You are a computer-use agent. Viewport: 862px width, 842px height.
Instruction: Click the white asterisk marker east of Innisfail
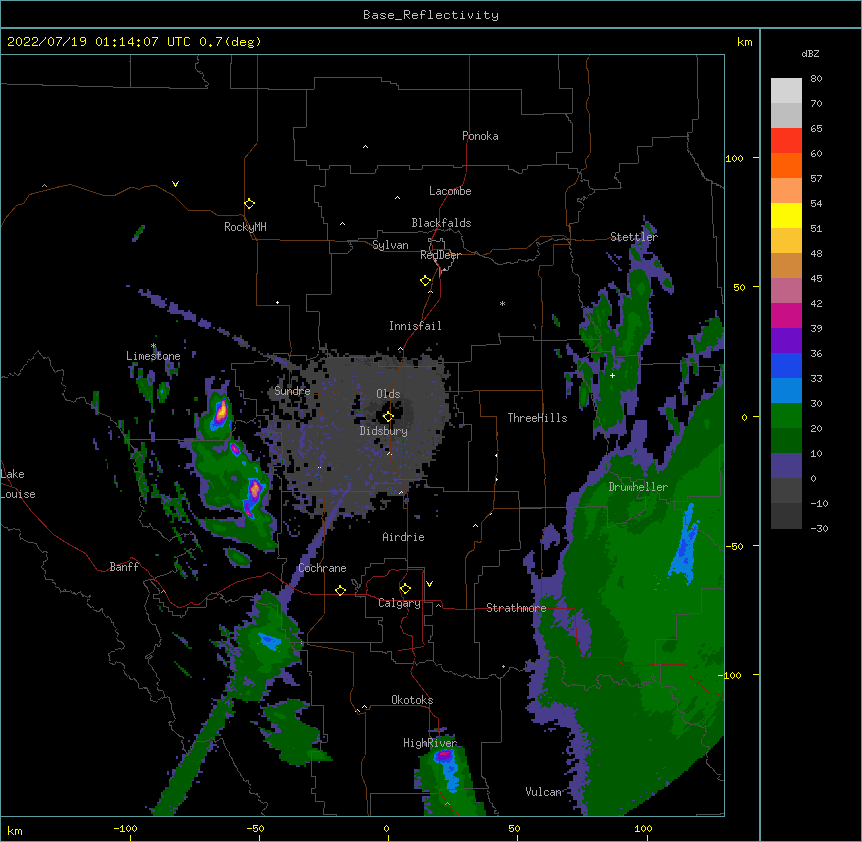(x=502, y=303)
